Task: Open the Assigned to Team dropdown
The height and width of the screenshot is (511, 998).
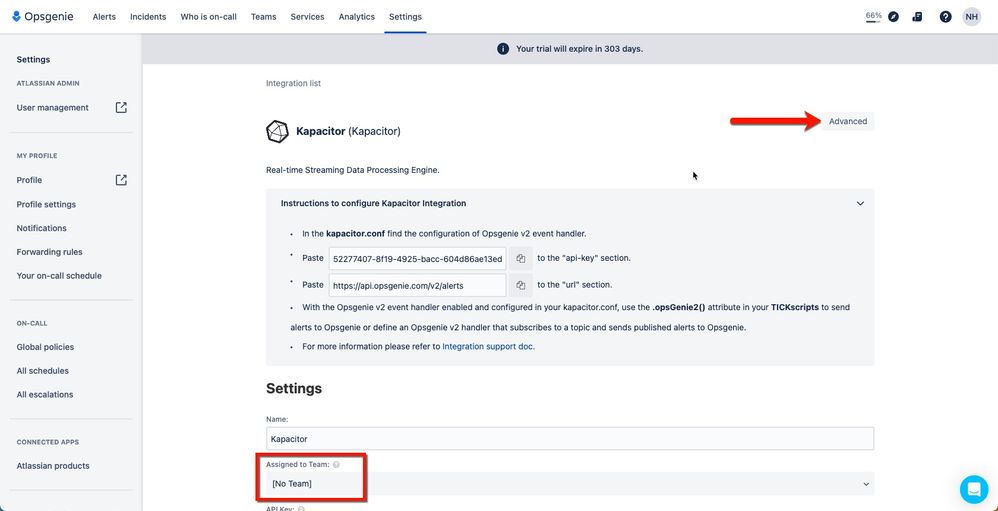Action: pos(570,484)
